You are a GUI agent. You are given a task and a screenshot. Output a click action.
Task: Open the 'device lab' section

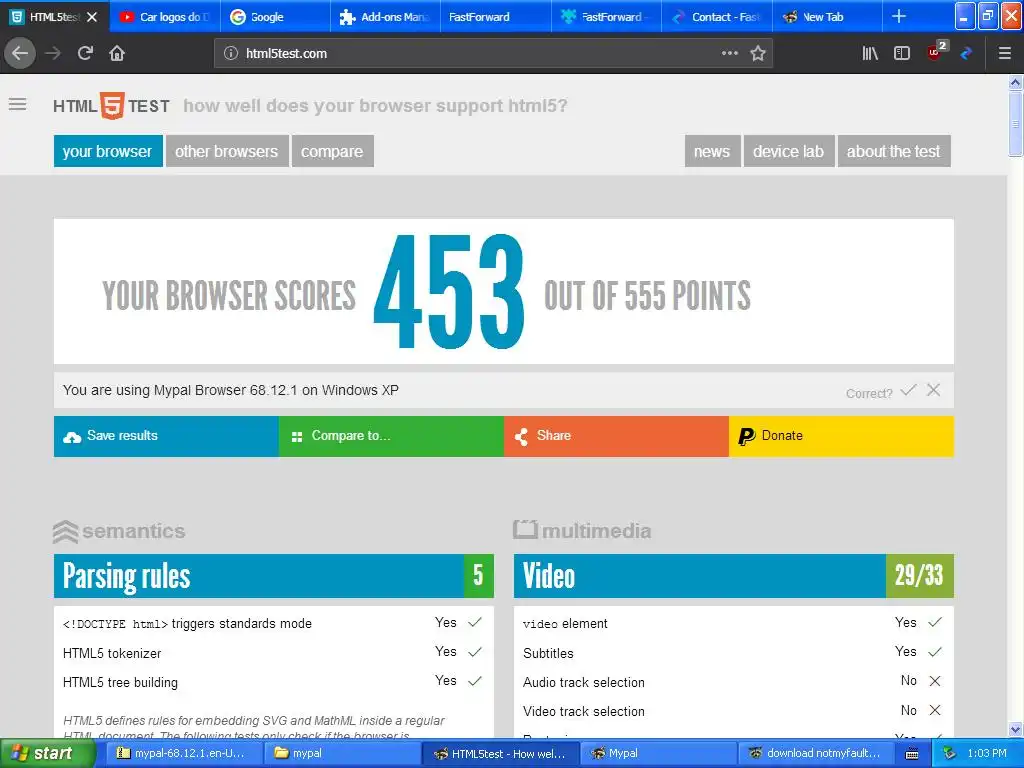coord(788,152)
